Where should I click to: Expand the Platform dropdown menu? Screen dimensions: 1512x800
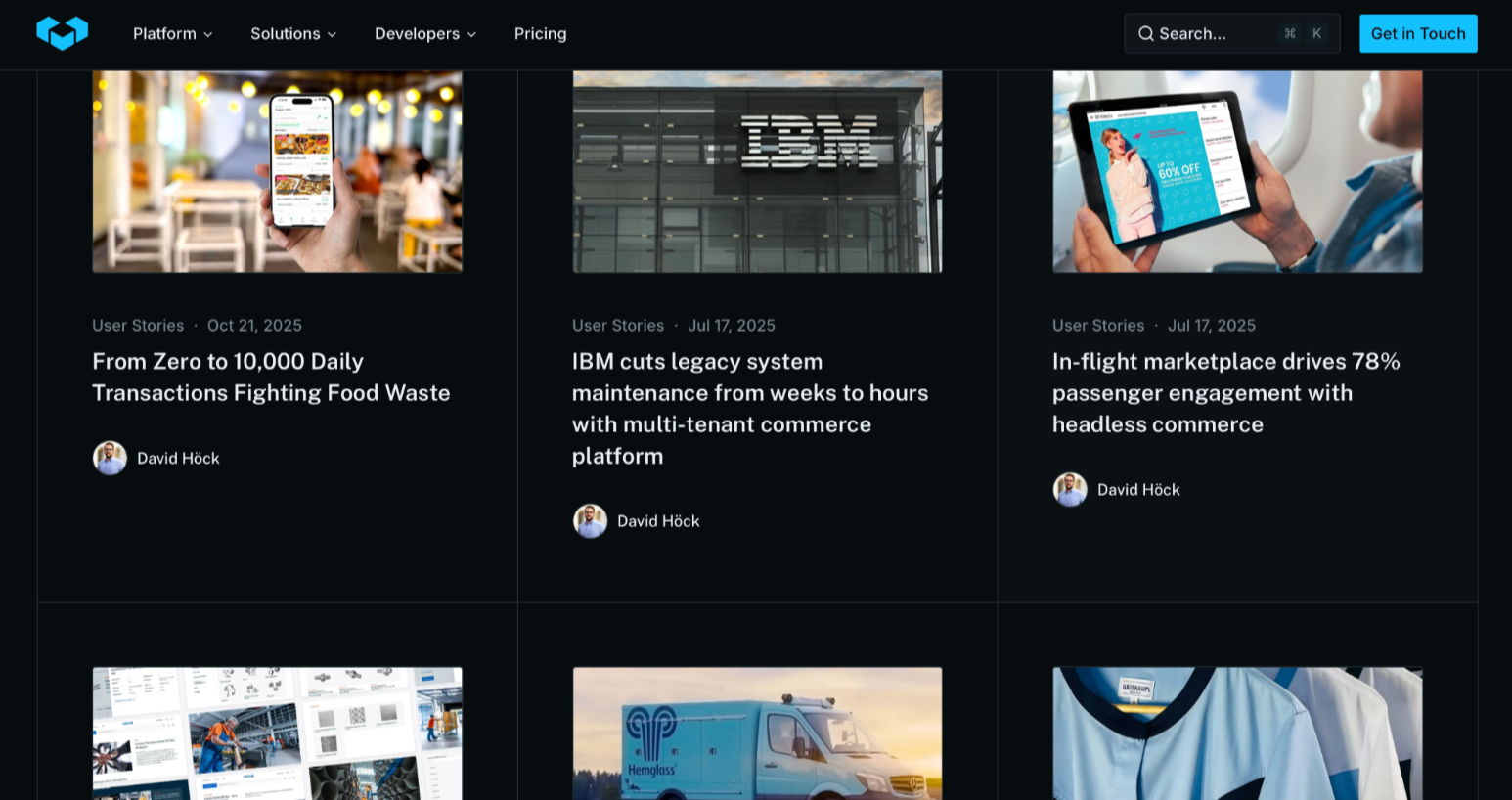tap(172, 34)
